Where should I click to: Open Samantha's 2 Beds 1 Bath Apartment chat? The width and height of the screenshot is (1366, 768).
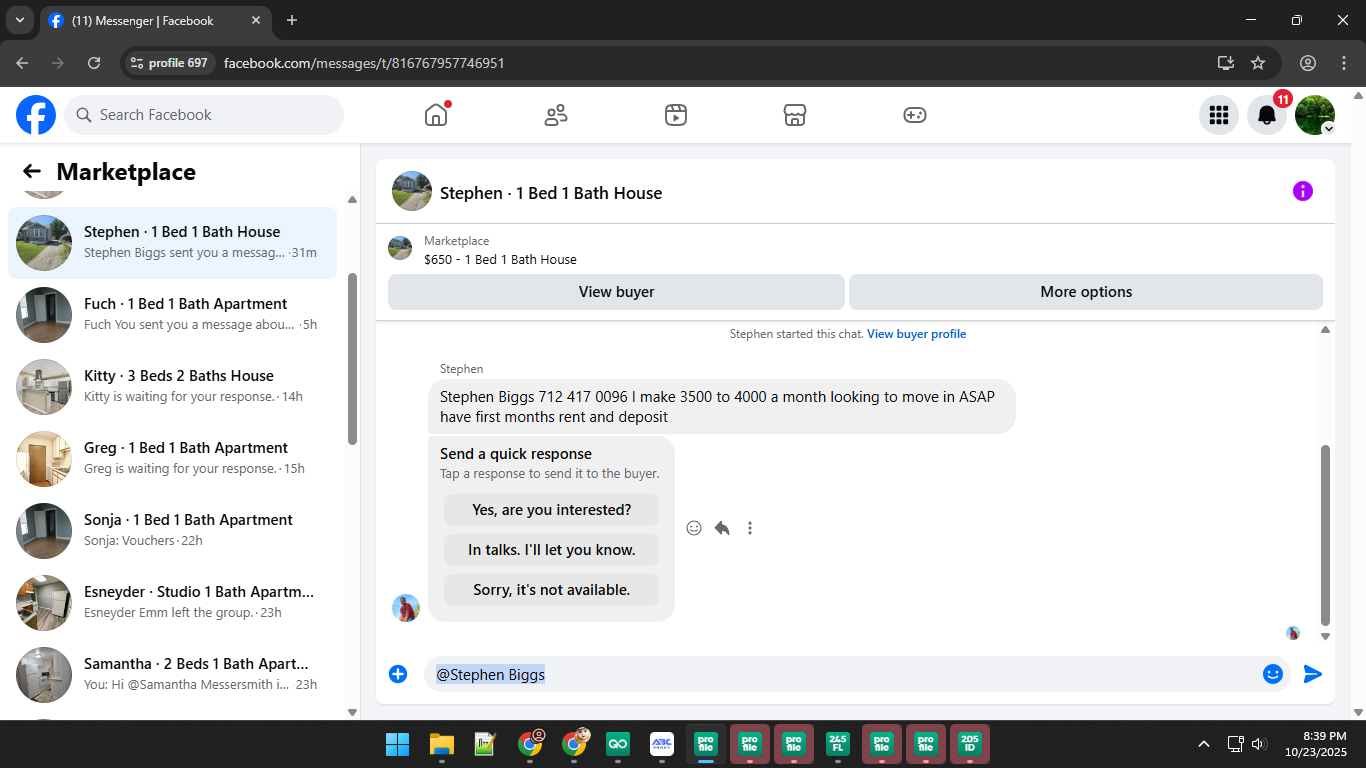click(173, 675)
